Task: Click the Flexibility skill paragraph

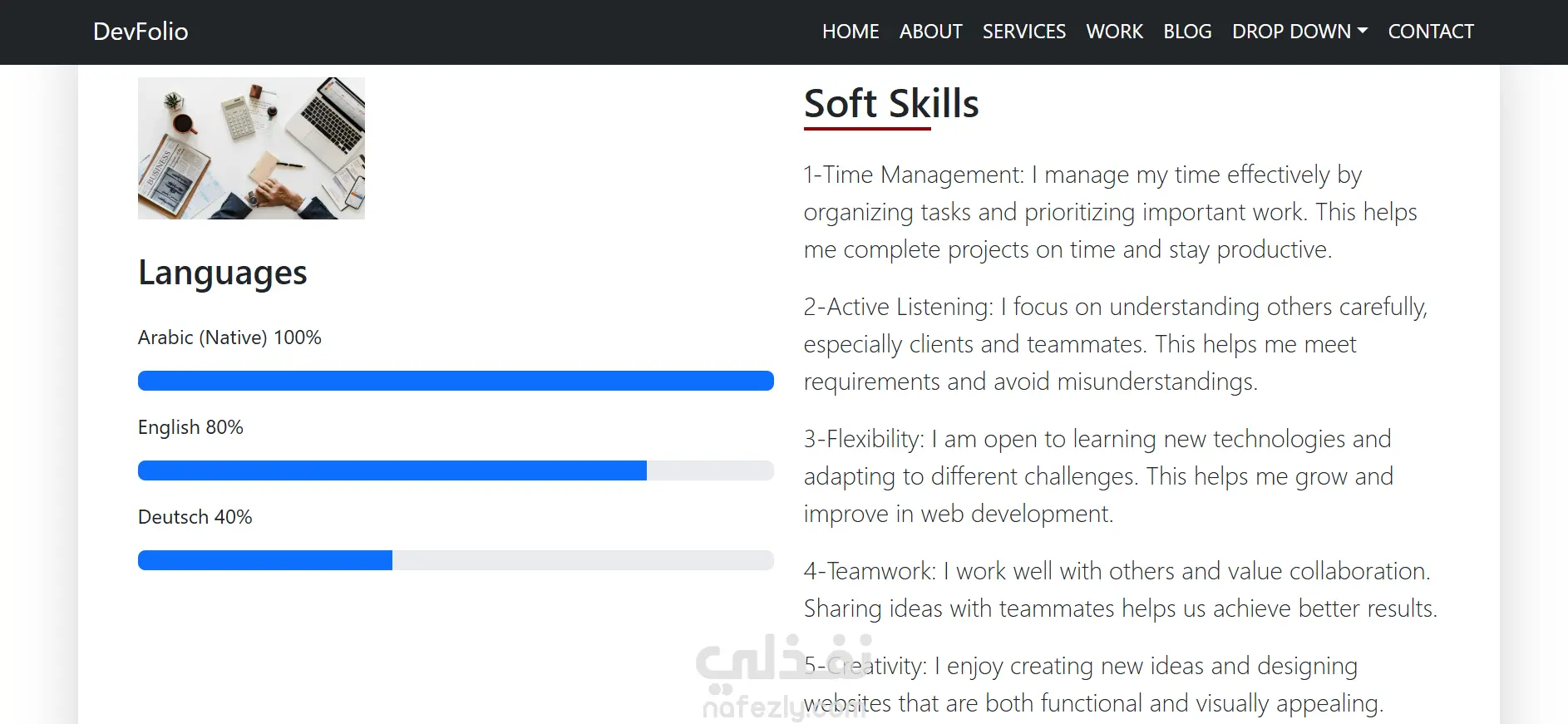Action: (1098, 476)
